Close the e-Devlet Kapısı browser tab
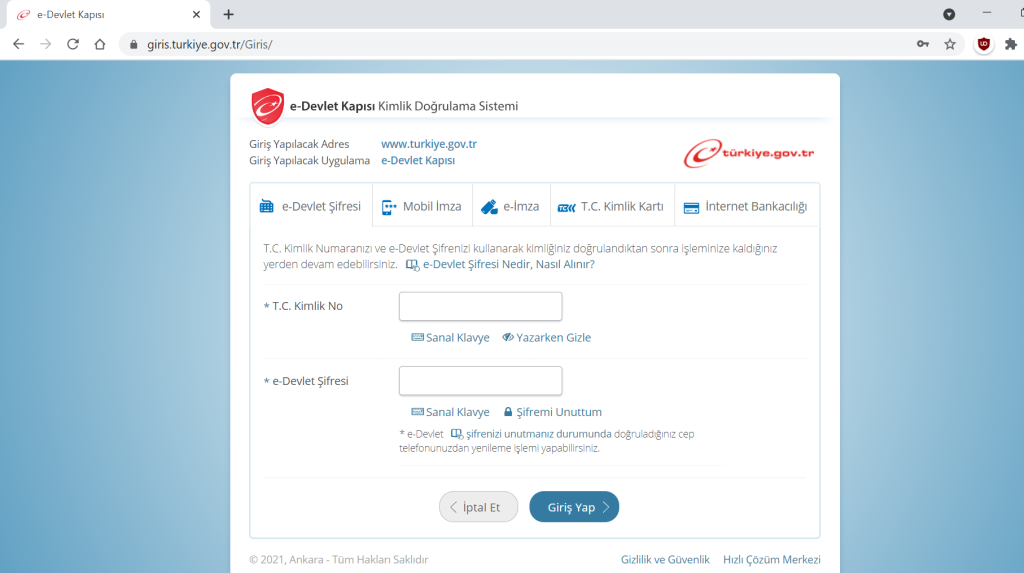This screenshot has height=573, width=1024. (196, 14)
